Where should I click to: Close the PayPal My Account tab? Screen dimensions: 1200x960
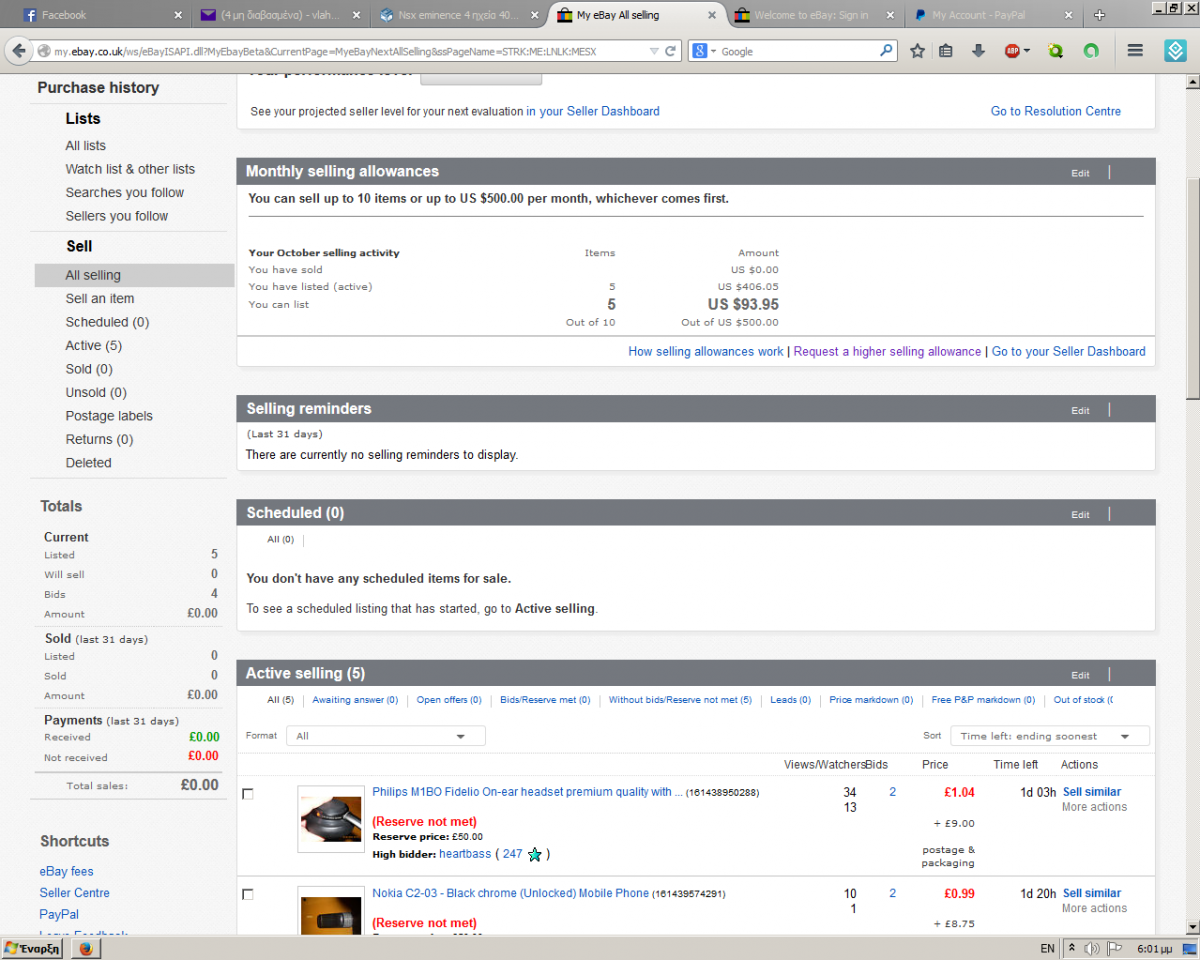tap(1068, 15)
